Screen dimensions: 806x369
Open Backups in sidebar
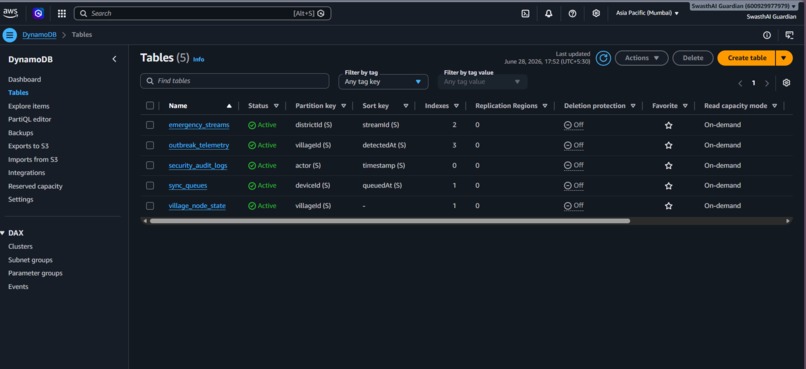[x=21, y=133]
